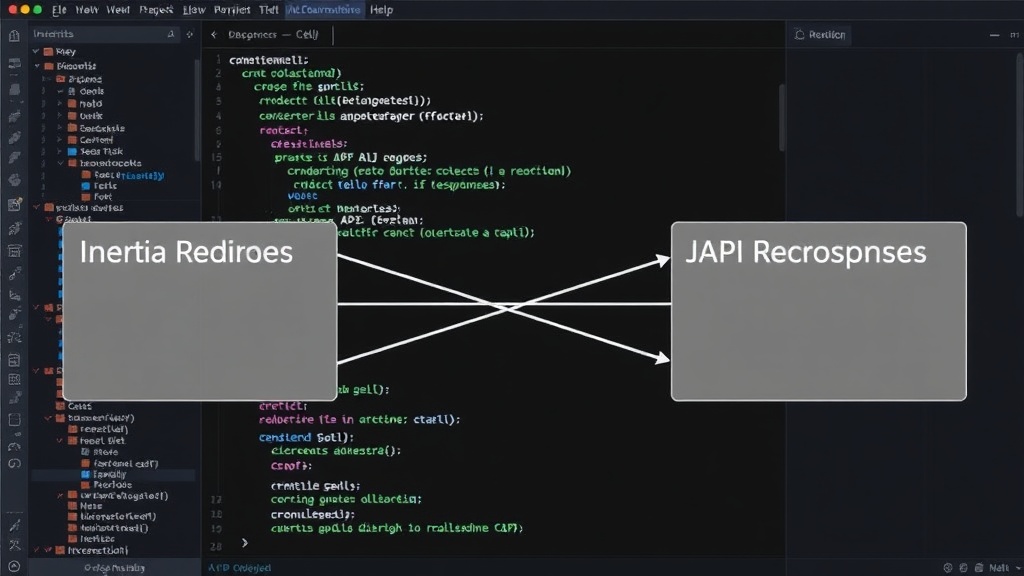Click the dash icon in the right panel header

(x=994, y=35)
